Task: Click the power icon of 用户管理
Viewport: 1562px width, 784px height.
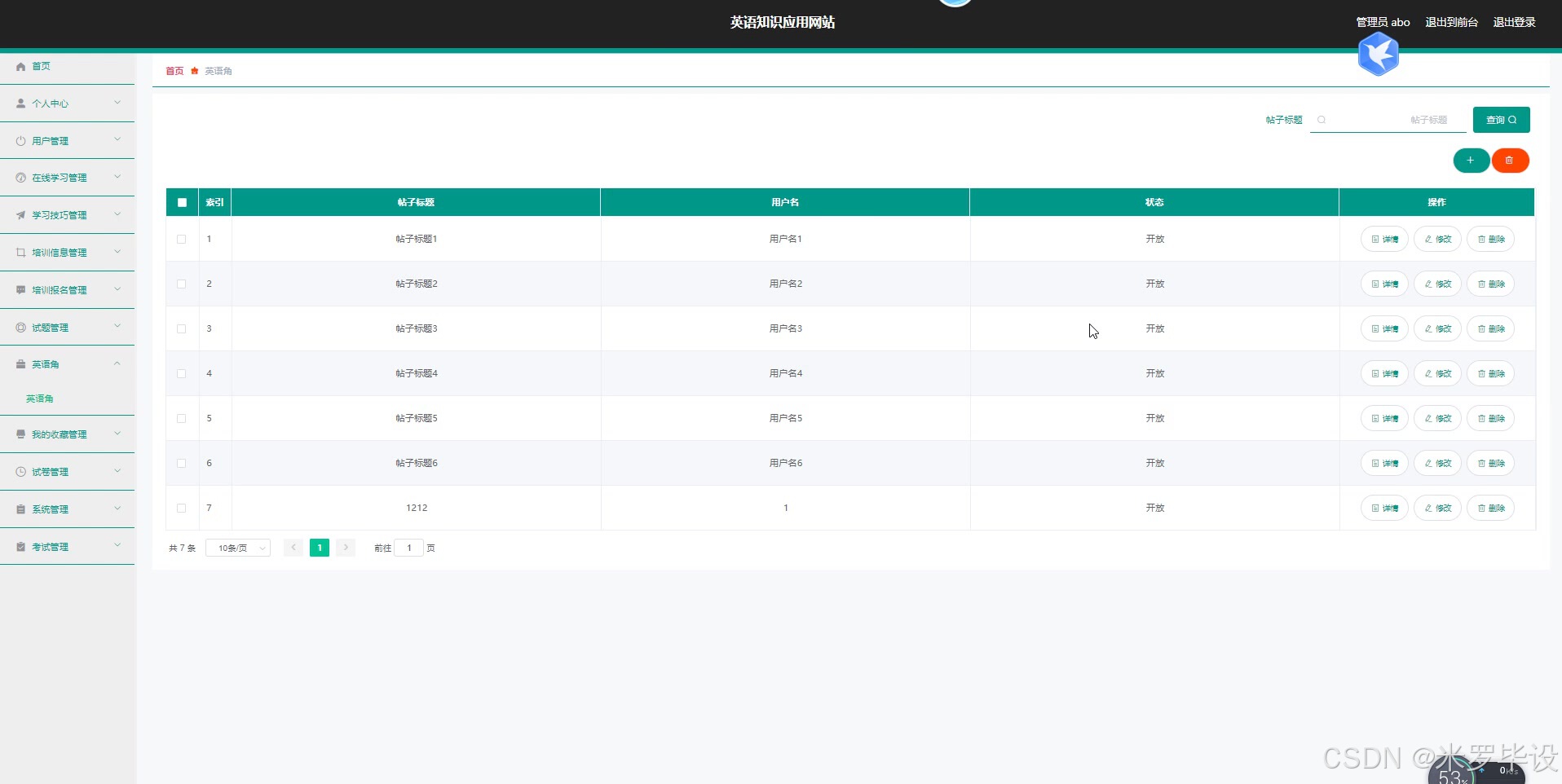Action: [21, 141]
